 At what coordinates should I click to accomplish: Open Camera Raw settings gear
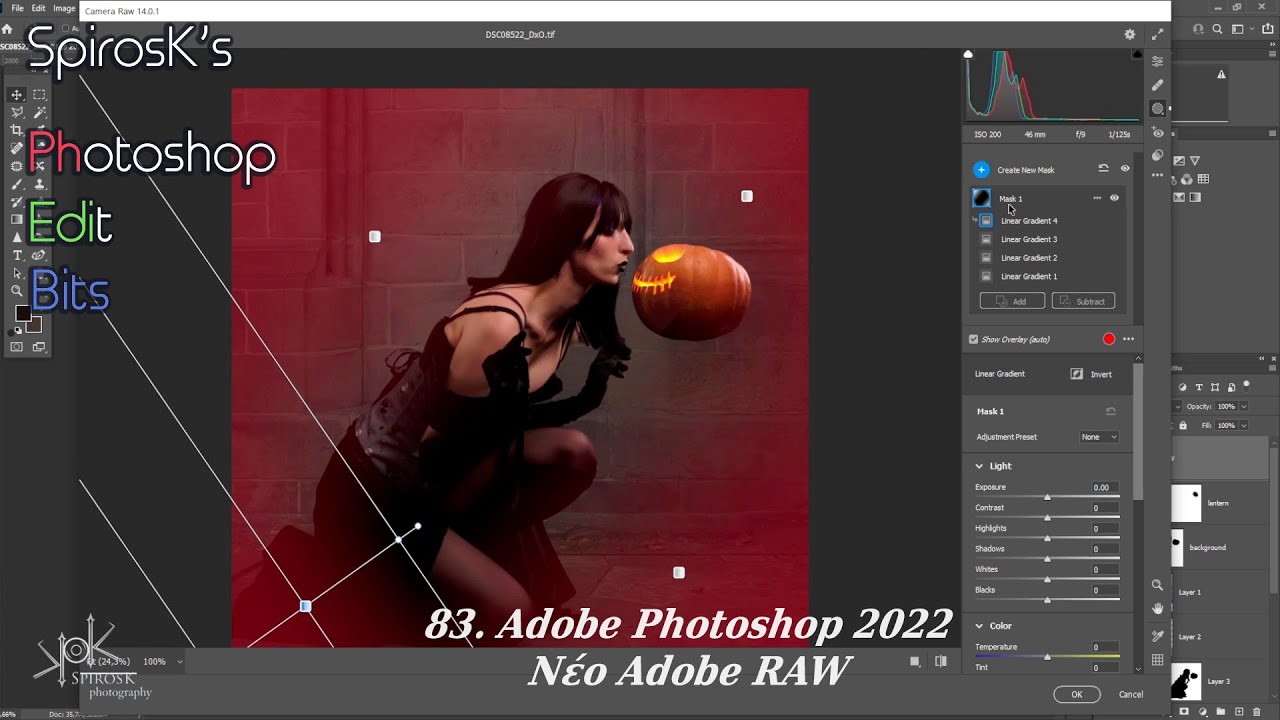pos(1130,34)
